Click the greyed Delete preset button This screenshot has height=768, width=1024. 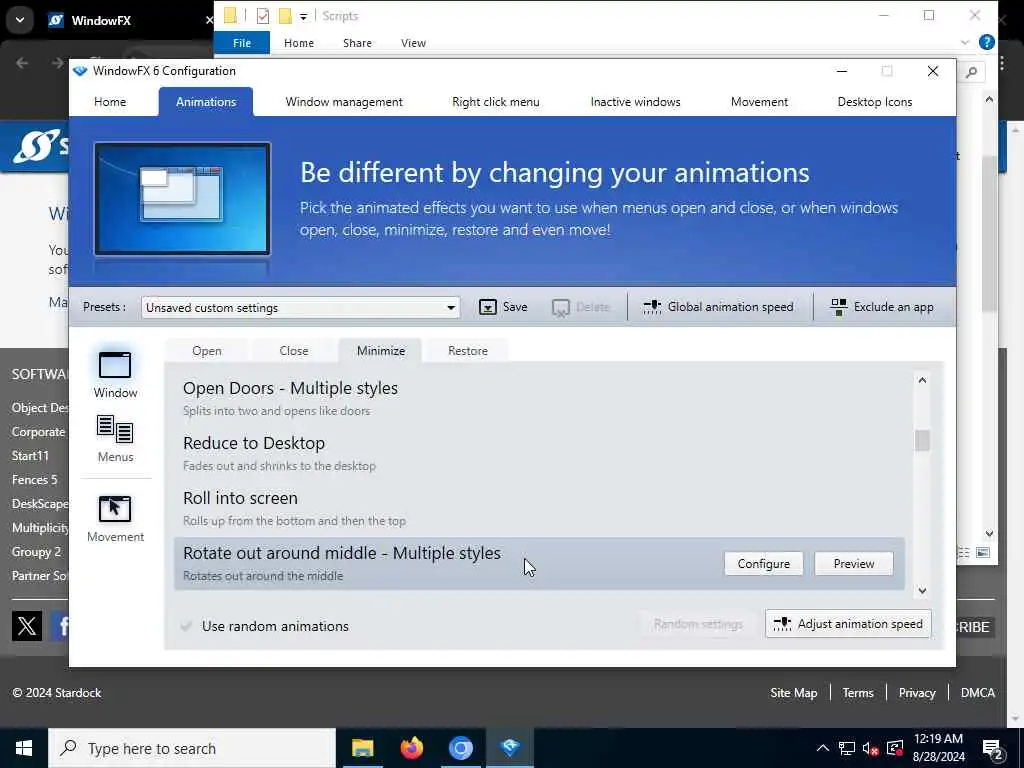click(580, 307)
